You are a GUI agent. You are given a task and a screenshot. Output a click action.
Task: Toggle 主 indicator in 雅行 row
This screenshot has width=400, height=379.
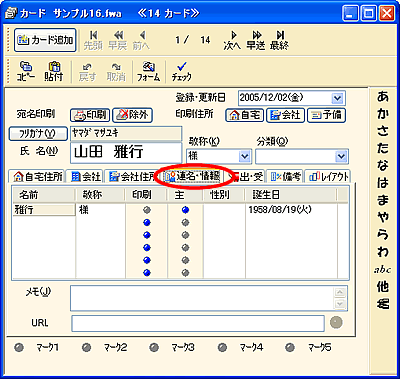pyautogui.click(x=185, y=210)
